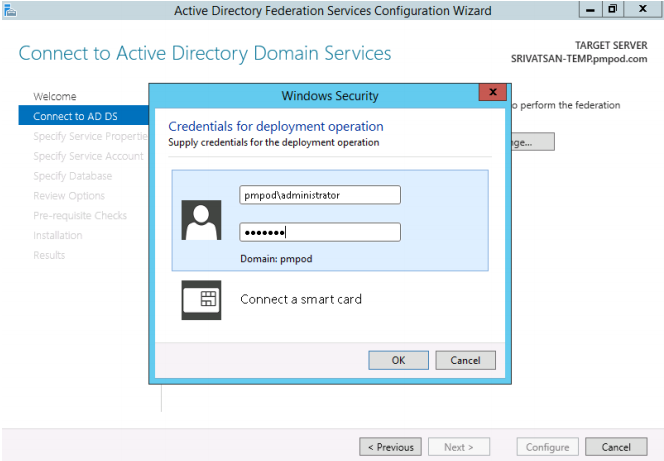Viewport: 664px width, 461px height.
Task: Click 'Connect to Active Directory Domain Services' heading
Action: coord(205,54)
